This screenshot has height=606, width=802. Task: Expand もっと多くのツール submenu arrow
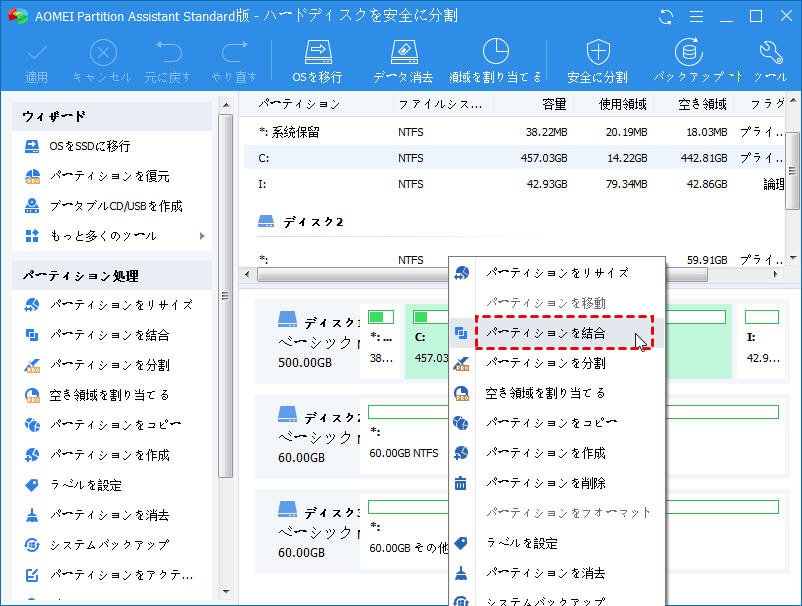202,236
